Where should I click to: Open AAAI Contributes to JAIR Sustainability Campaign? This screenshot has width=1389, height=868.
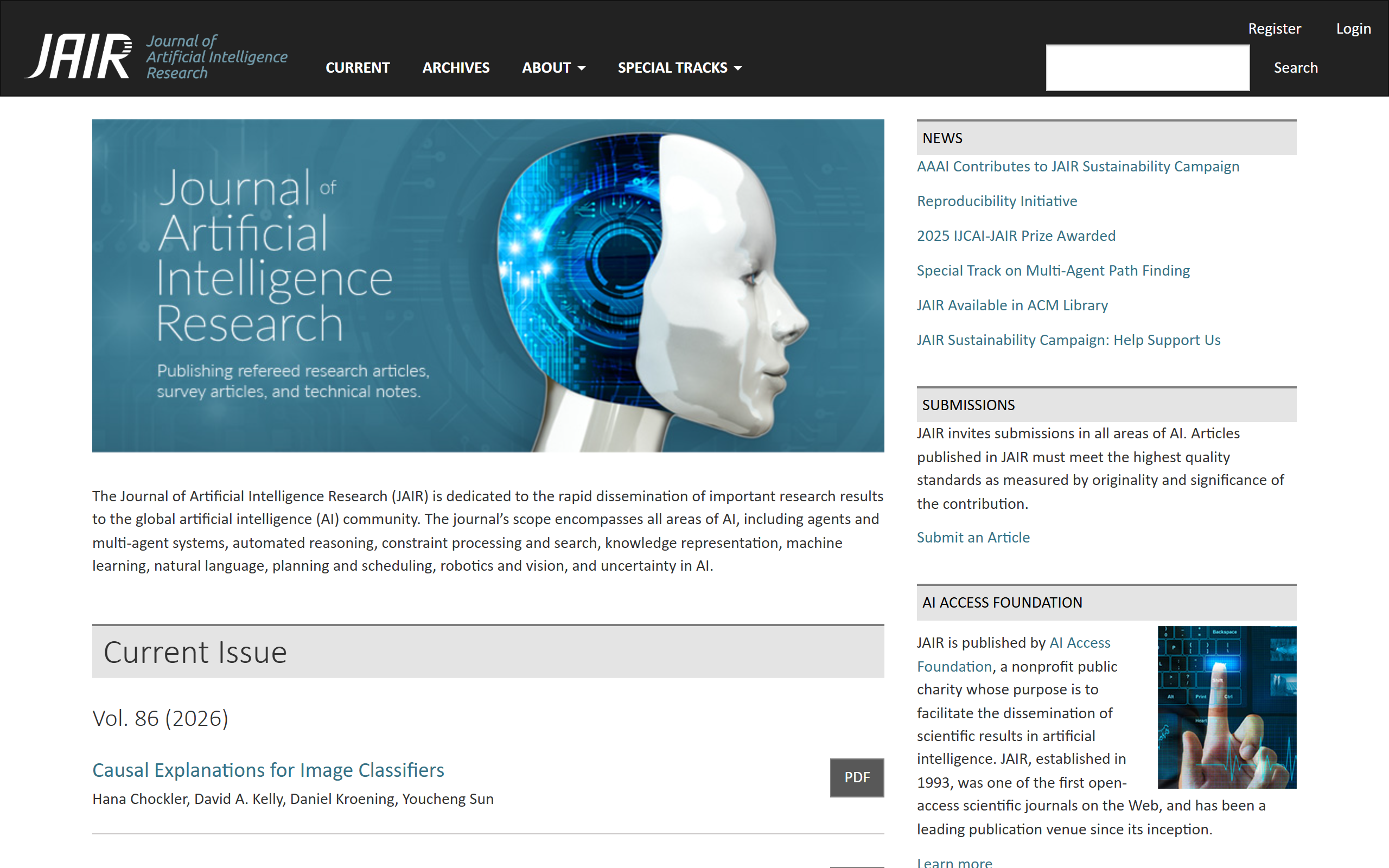click(1078, 167)
